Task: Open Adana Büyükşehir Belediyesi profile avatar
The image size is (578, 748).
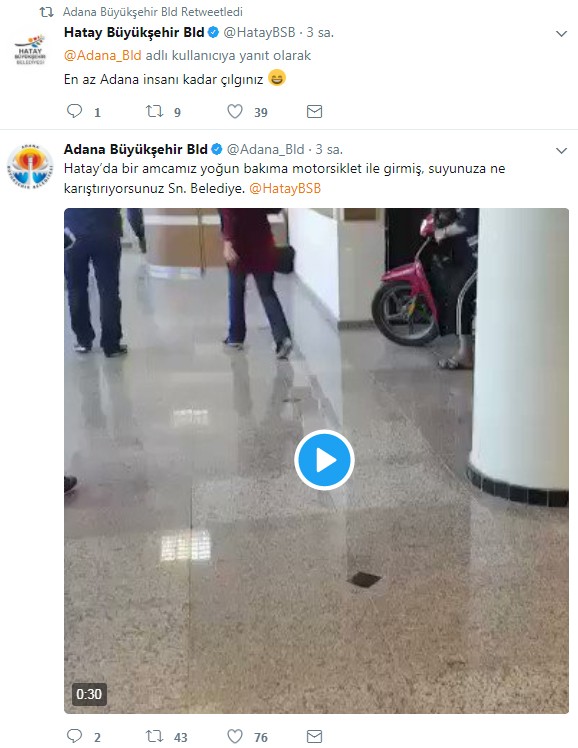Action: (30, 166)
